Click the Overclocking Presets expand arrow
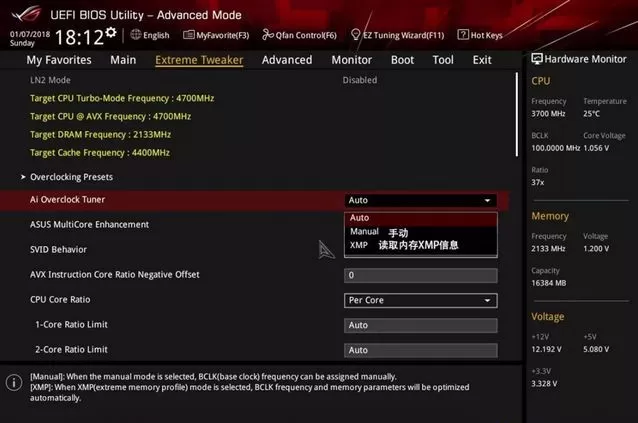The image size is (638, 423). point(23,177)
